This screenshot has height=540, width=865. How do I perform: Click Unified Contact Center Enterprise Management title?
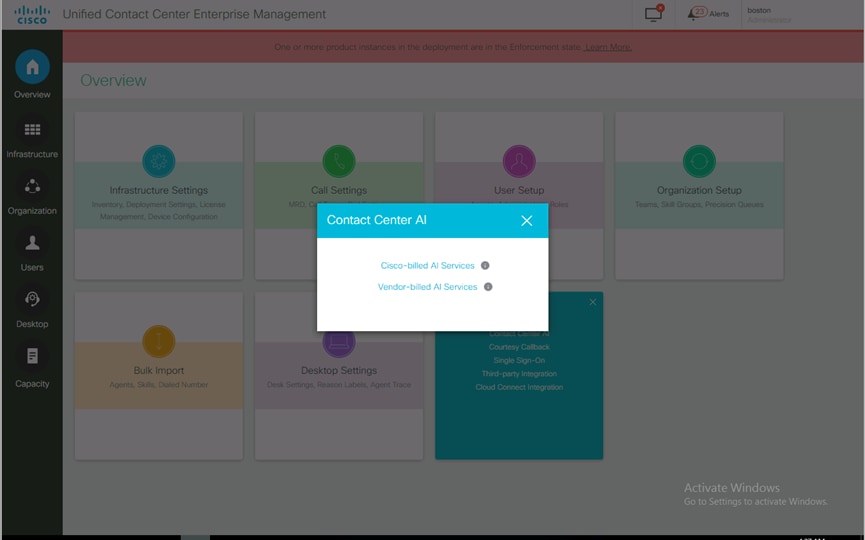click(x=194, y=14)
